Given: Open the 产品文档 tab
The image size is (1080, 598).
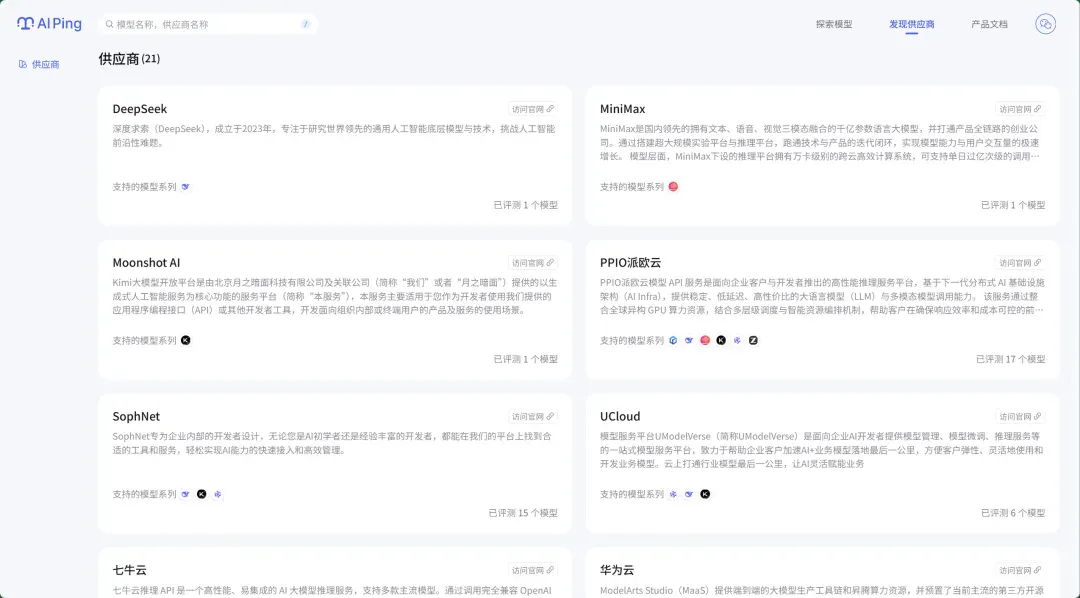Looking at the screenshot, I should 989,24.
